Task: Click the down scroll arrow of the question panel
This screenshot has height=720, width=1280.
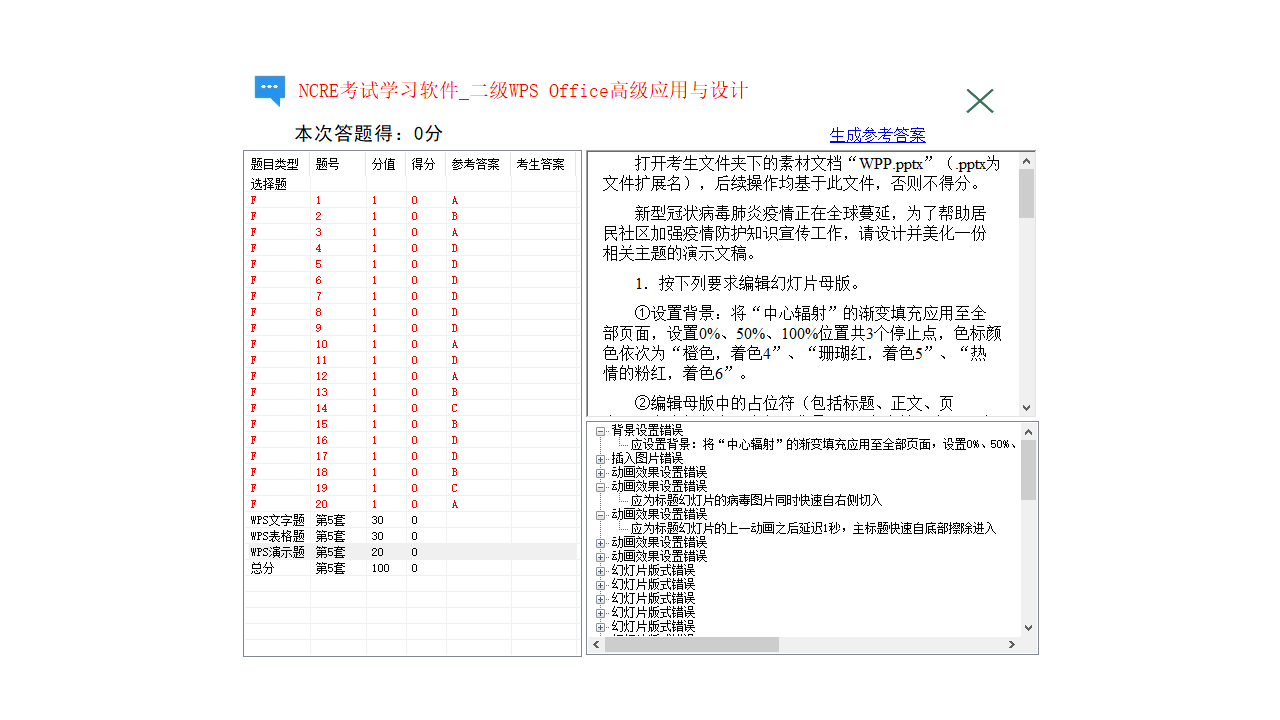Action: 1027,406
